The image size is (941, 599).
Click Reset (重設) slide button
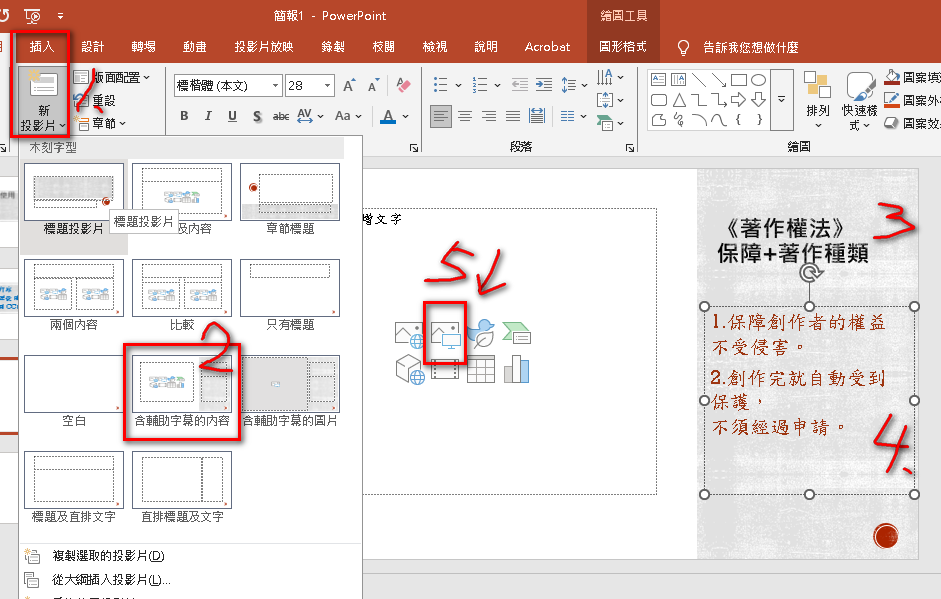95,100
